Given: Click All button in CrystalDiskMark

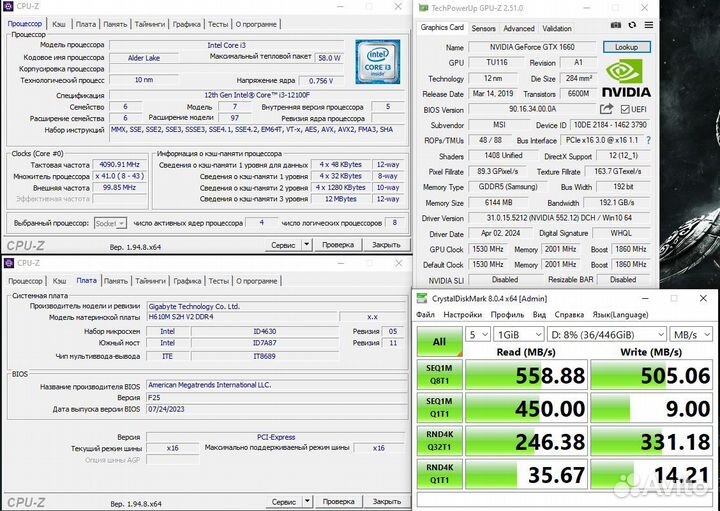Looking at the screenshot, I should 439,341.
